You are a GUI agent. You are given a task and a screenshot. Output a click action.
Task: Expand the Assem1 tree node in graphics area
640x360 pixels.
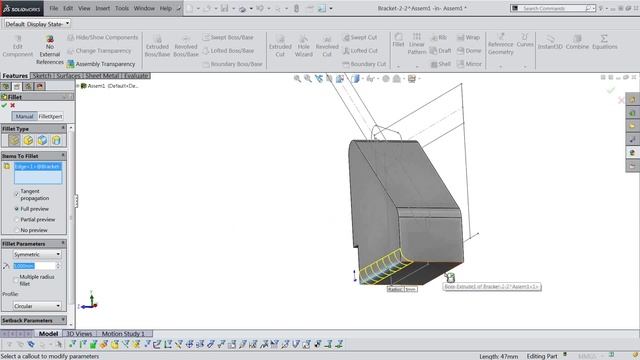(78, 86)
